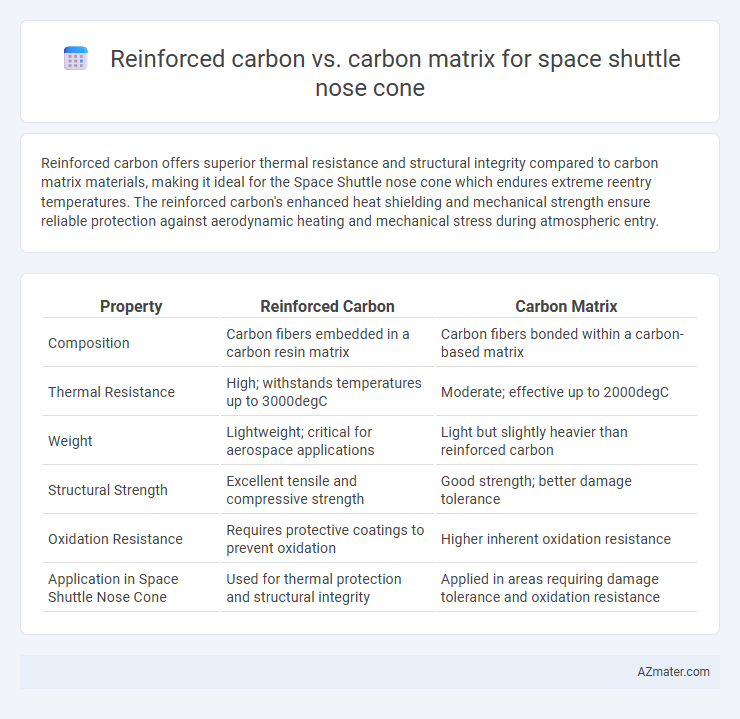This screenshot has height=719, width=740.
Task: Select the 'Composition' row label
Action: click(x=88, y=343)
